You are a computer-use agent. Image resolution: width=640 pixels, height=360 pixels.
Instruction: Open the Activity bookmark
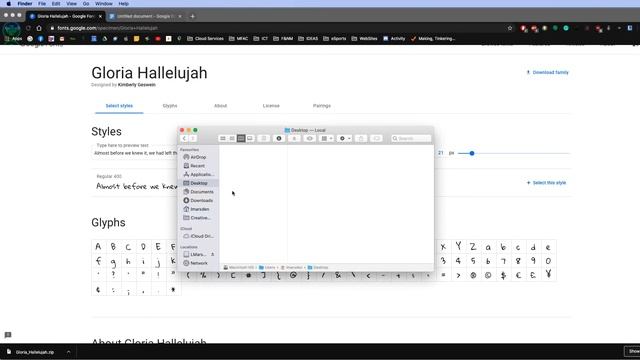pyautogui.click(x=394, y=39)
